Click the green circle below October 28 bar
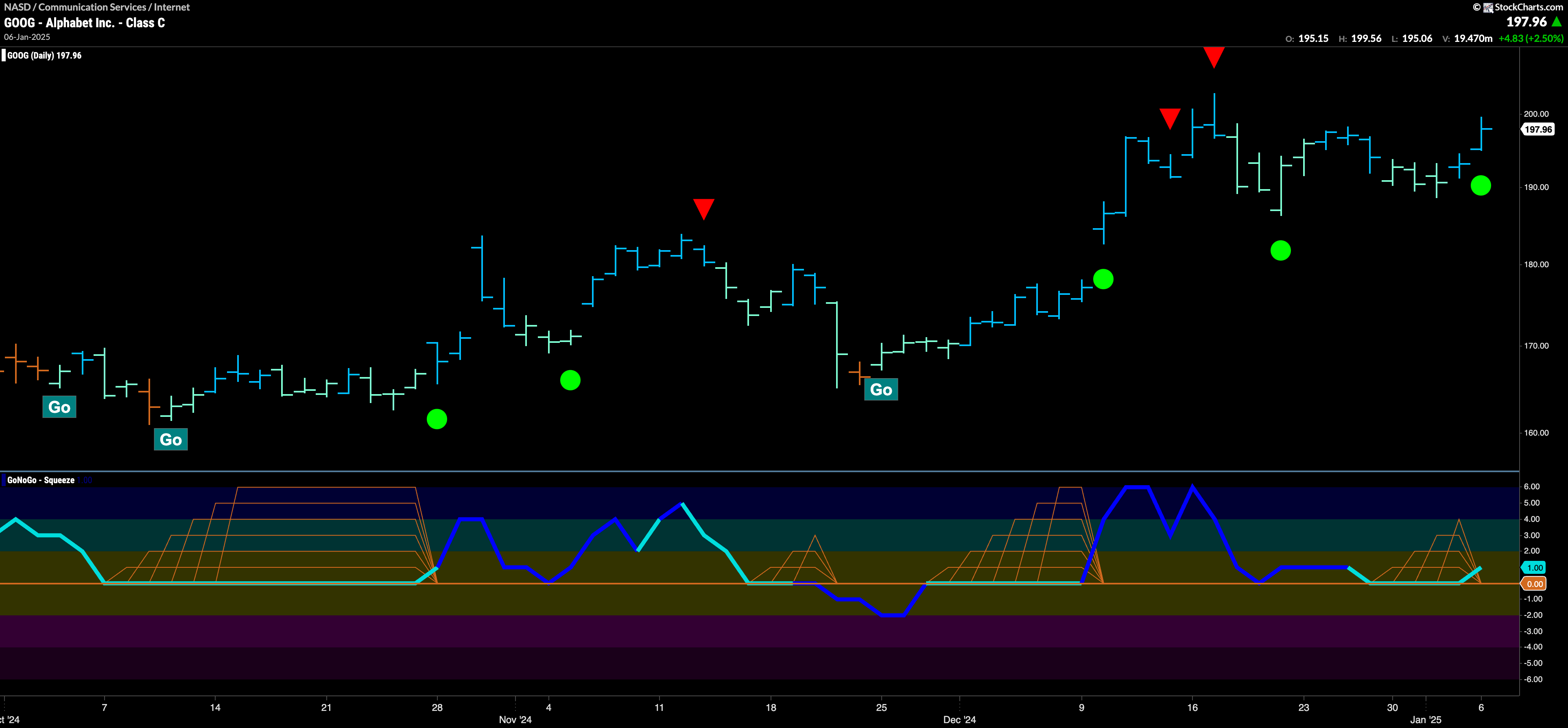Image resolution: width=1568 pixels, height=728 pixels. [x=437, y=419]
